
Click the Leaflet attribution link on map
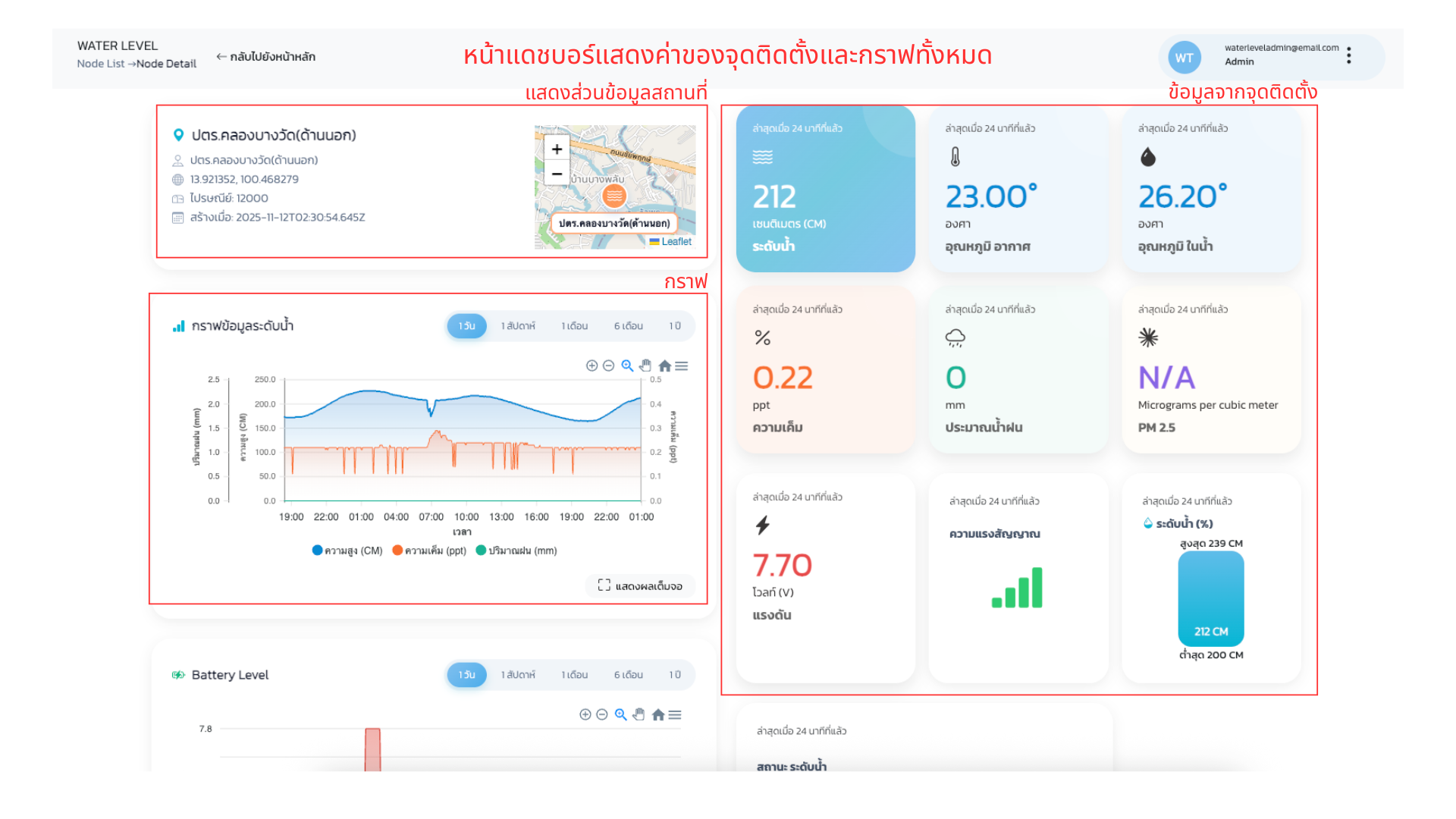(x=677, y=241)
